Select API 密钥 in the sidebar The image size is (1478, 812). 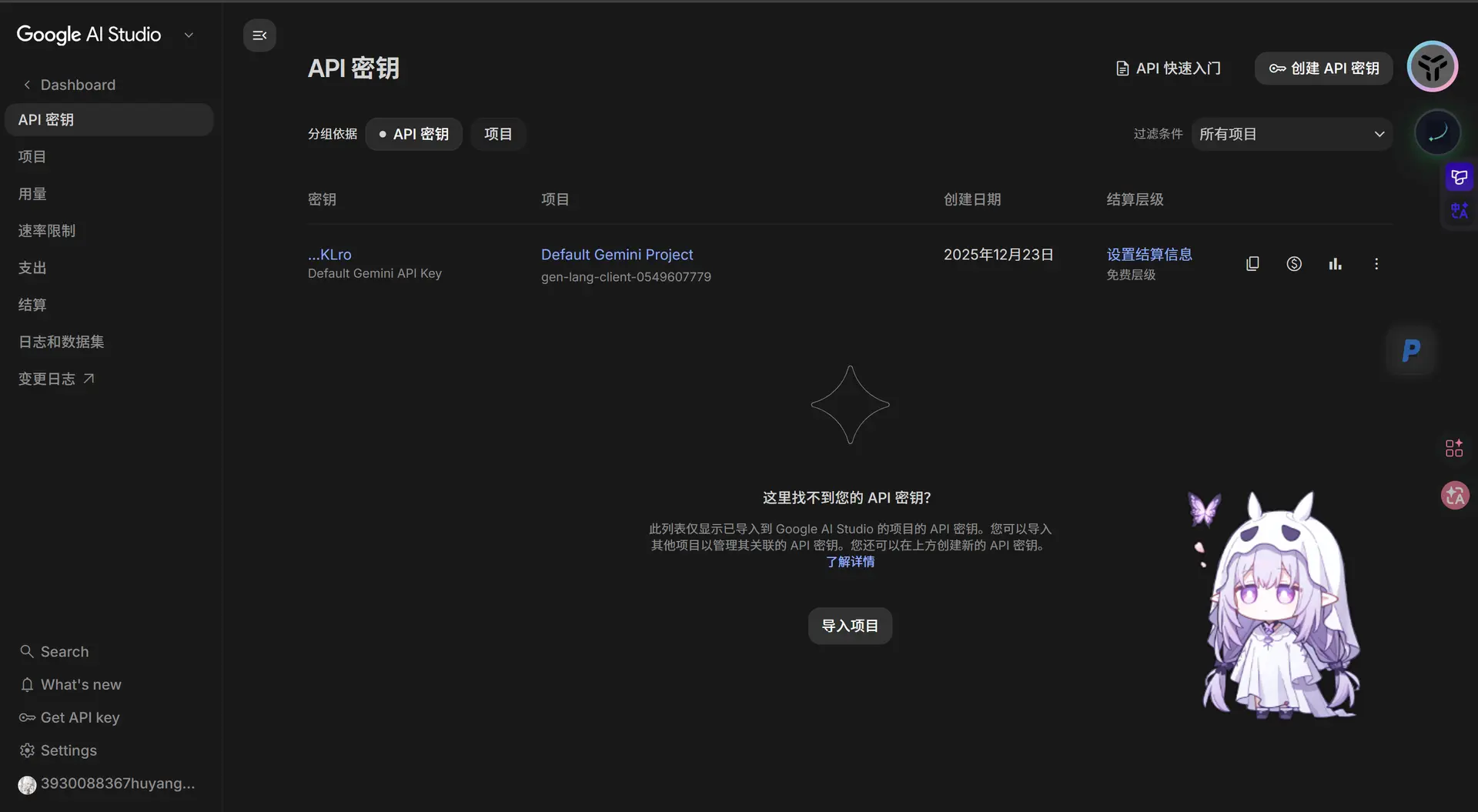point(109,120)
